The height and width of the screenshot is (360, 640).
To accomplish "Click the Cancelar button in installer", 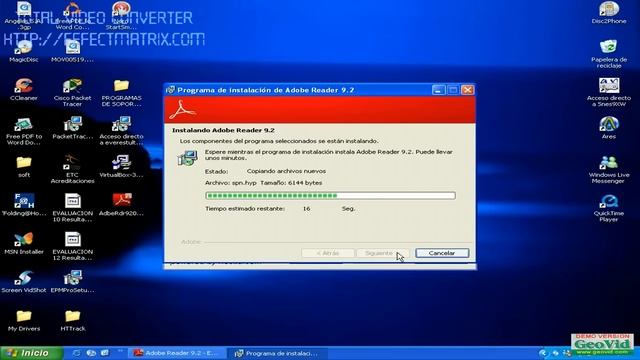I will pyautogui.click(x=442, y=253).
